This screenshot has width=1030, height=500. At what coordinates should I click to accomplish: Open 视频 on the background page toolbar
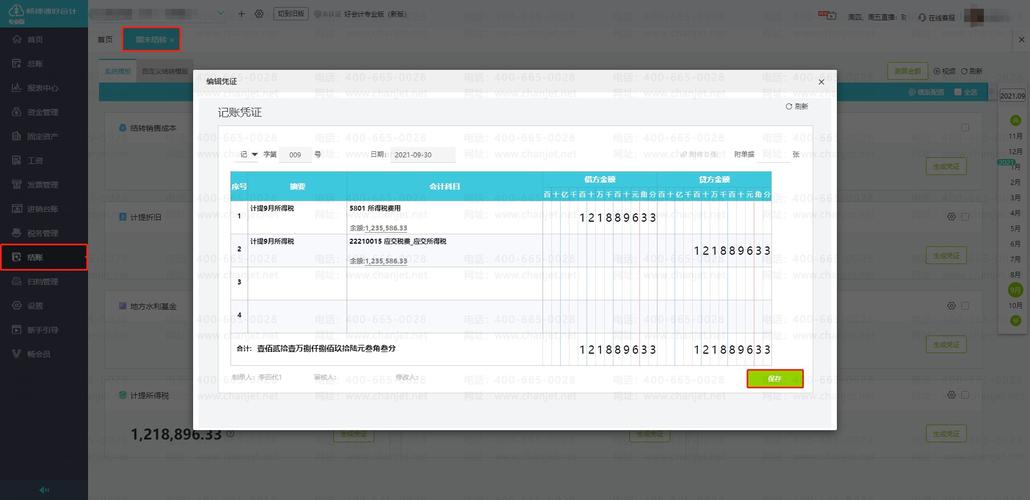tap(945, 70)
